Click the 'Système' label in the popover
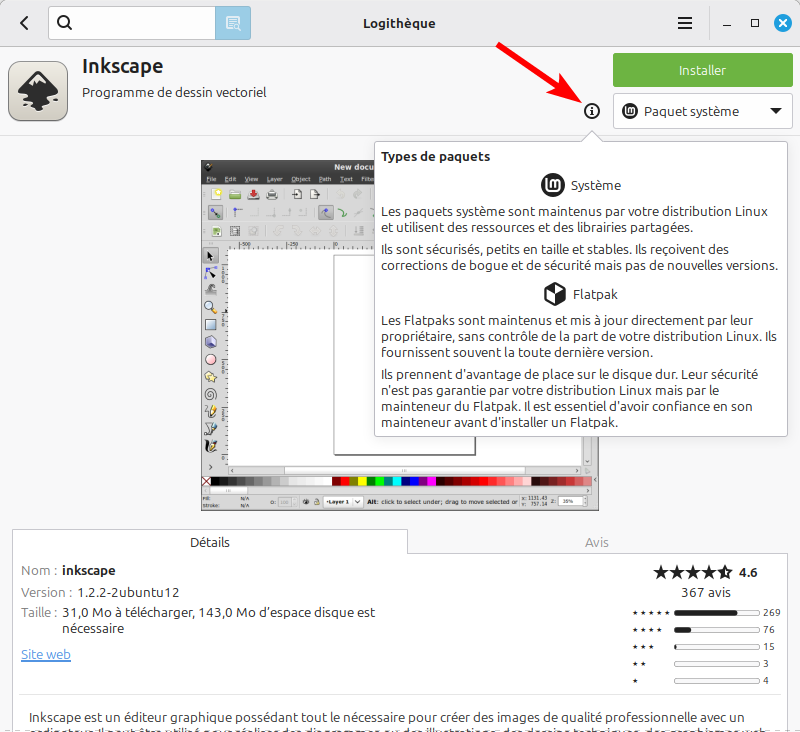This screenshot has width=800, height=732. pyautogui.click(x=595, y=185)
